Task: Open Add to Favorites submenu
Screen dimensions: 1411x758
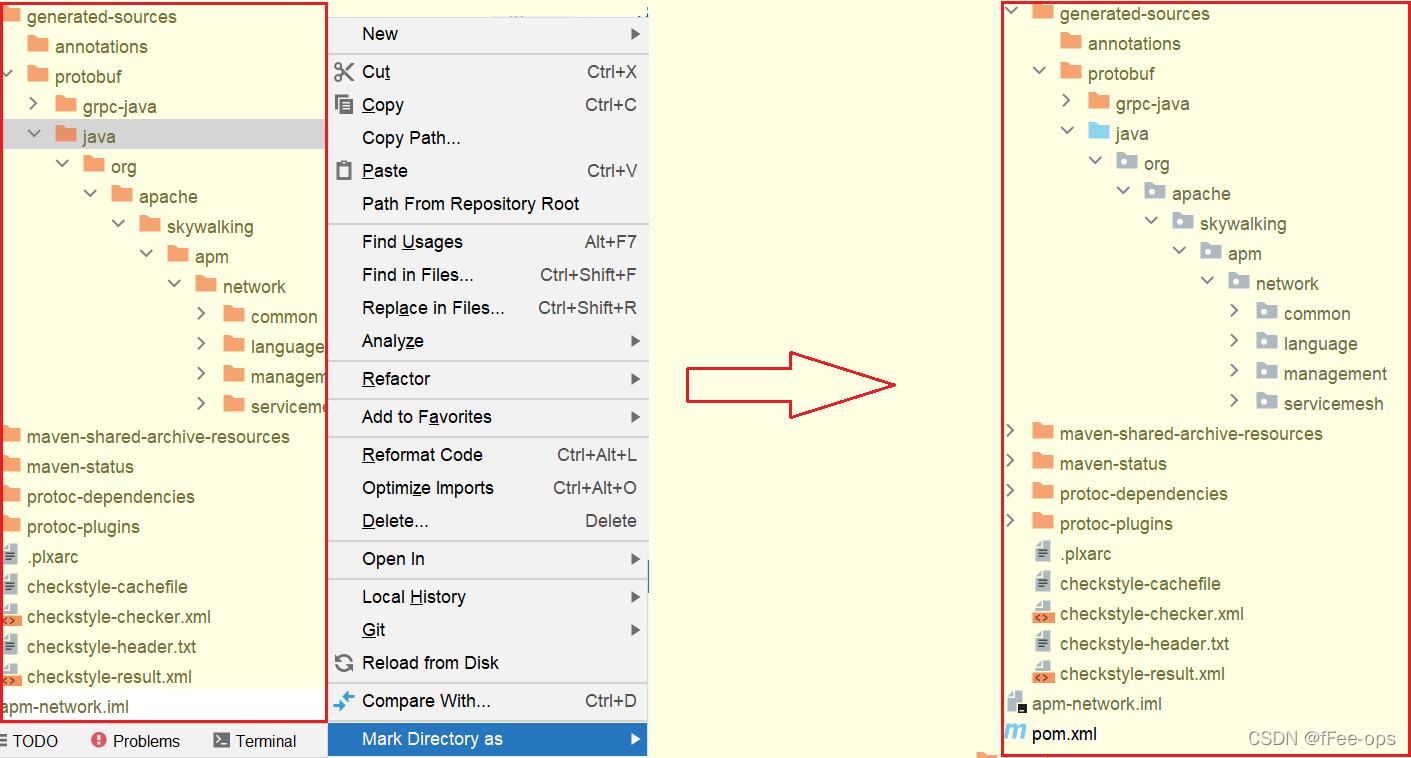Action: pyautogui.click(x=488, y=417)
